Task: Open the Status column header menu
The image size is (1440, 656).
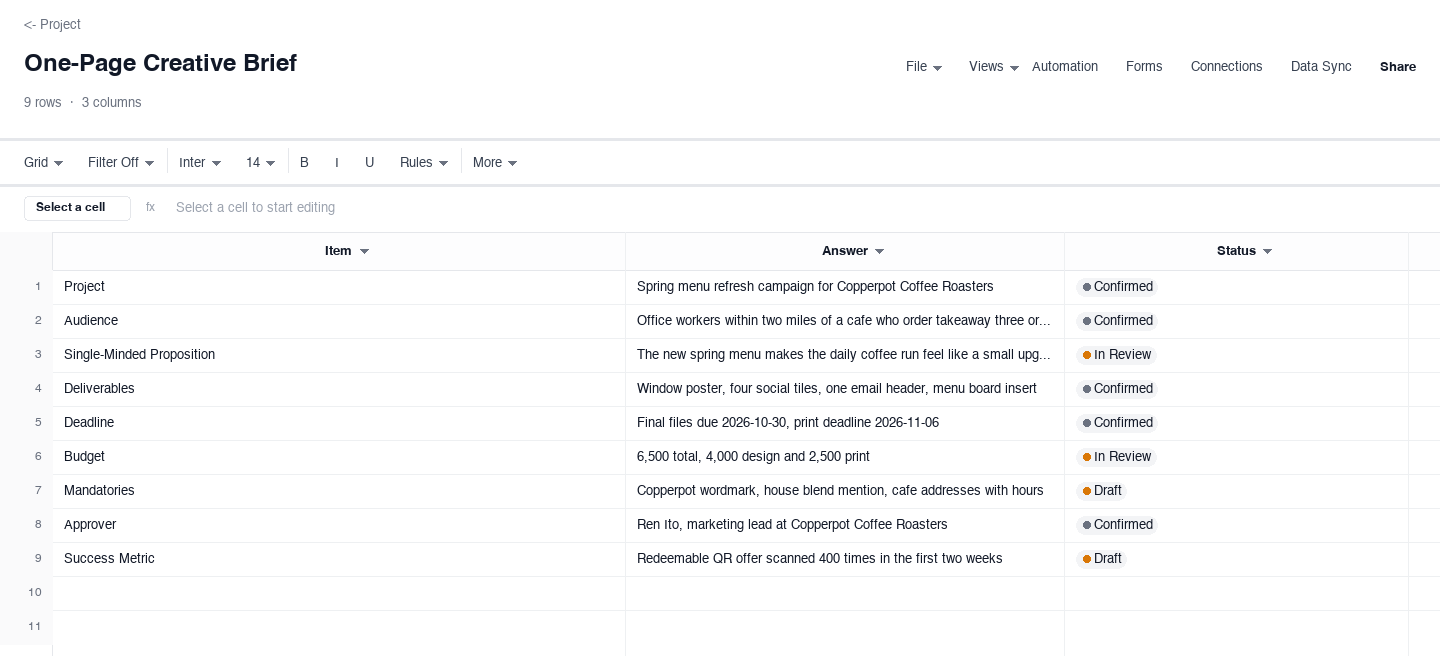Action: point(1267,251)
